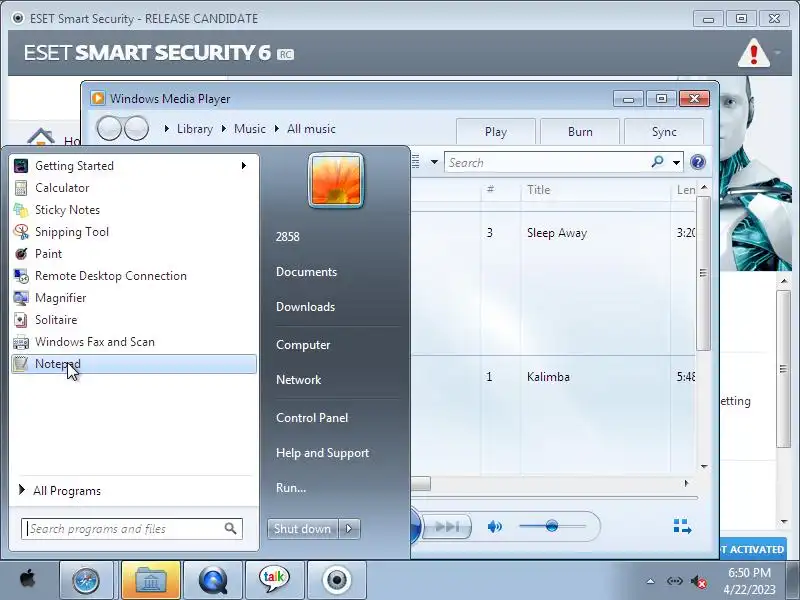800x600 pixels.
Task: Open Downloads from the Start menu
Action: (x=305, y=307)
